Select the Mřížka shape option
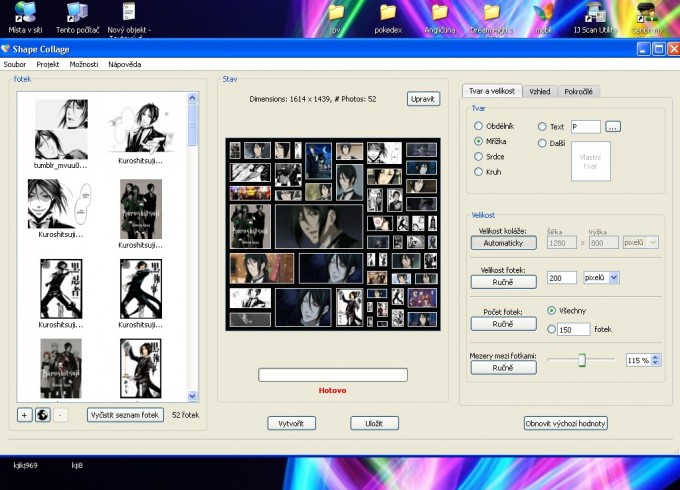680x490 pixels. coord(478,141)
